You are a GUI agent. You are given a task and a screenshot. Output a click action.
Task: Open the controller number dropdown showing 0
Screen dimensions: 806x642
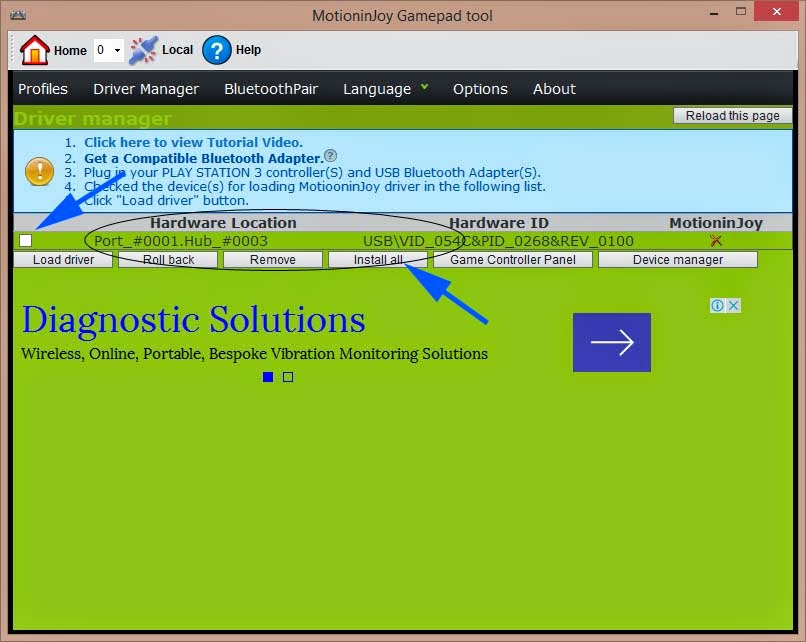(x=108, y=50)
